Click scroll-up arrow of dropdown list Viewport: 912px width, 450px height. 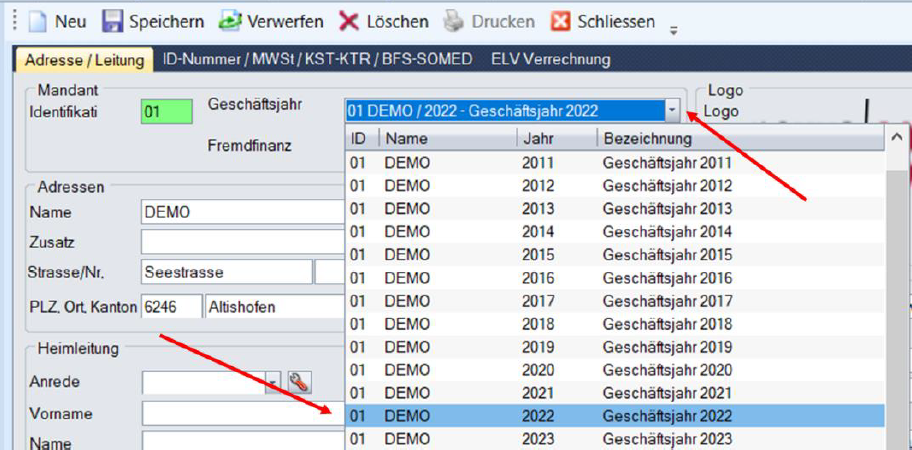pyautogui.click(x=897, y=138)
